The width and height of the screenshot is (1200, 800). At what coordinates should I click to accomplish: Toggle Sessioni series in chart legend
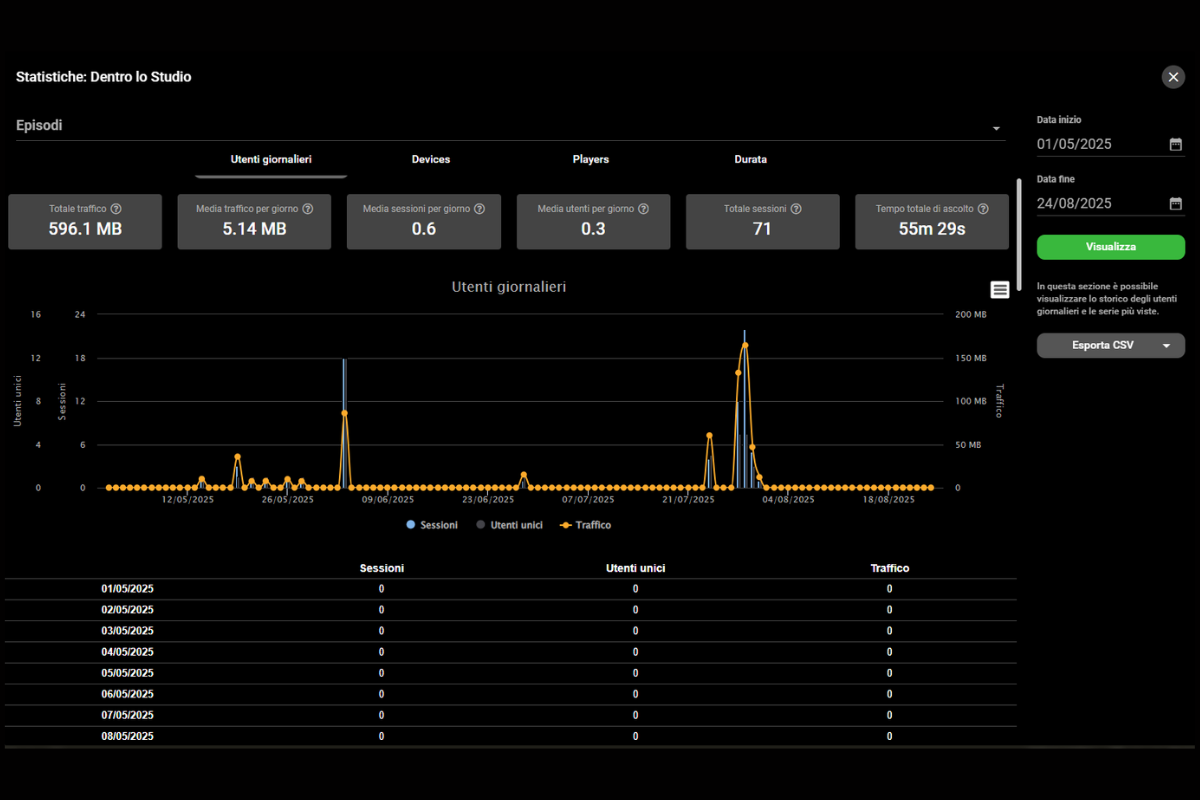432,525
